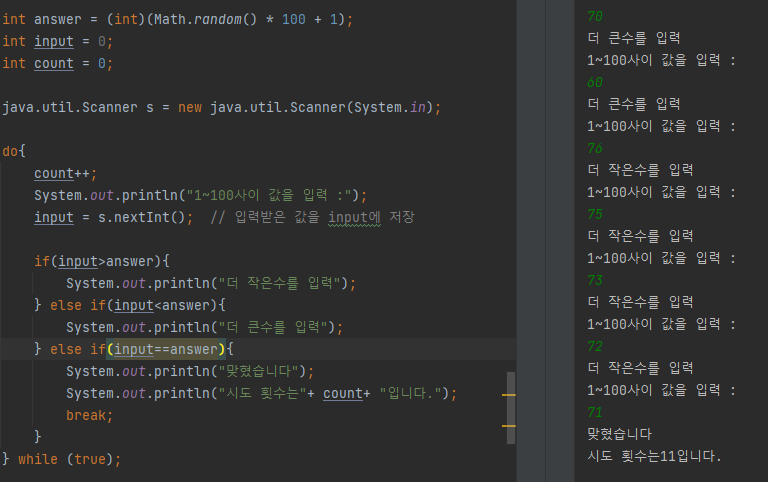Click the editor vertical scrollbar thumb

click(511, 408)
